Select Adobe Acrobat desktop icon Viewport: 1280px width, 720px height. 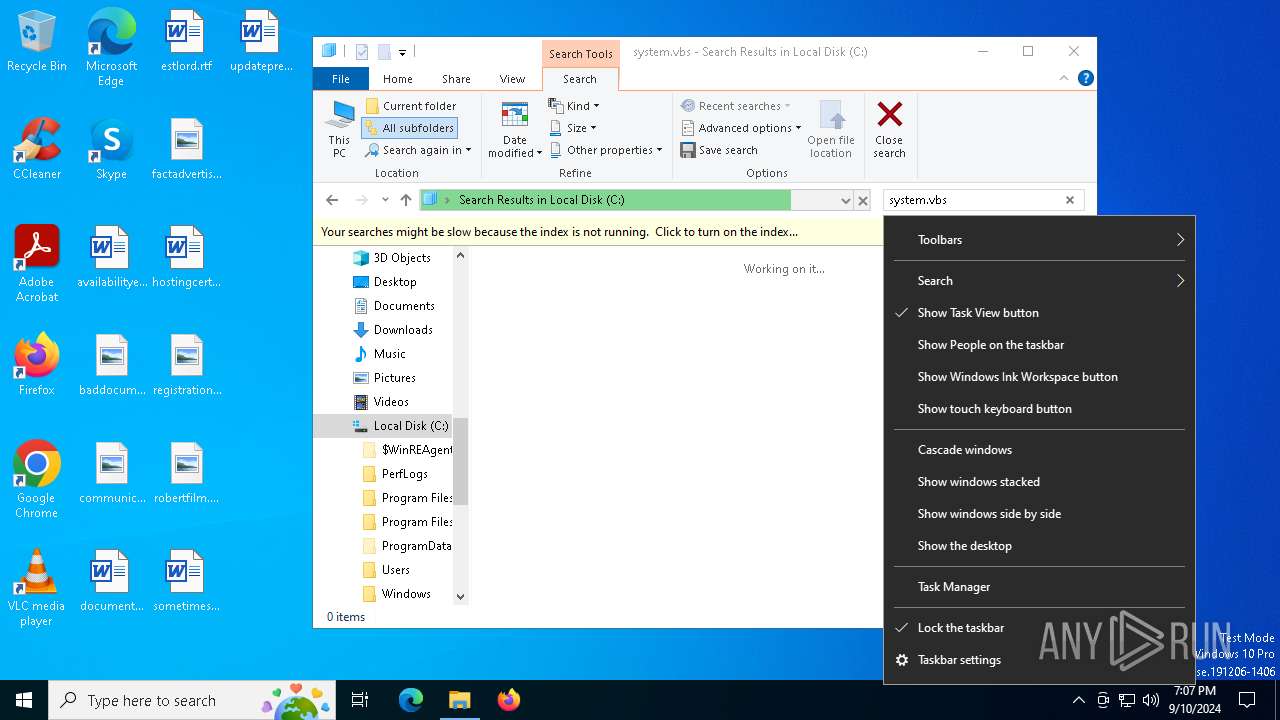point(37,264)
